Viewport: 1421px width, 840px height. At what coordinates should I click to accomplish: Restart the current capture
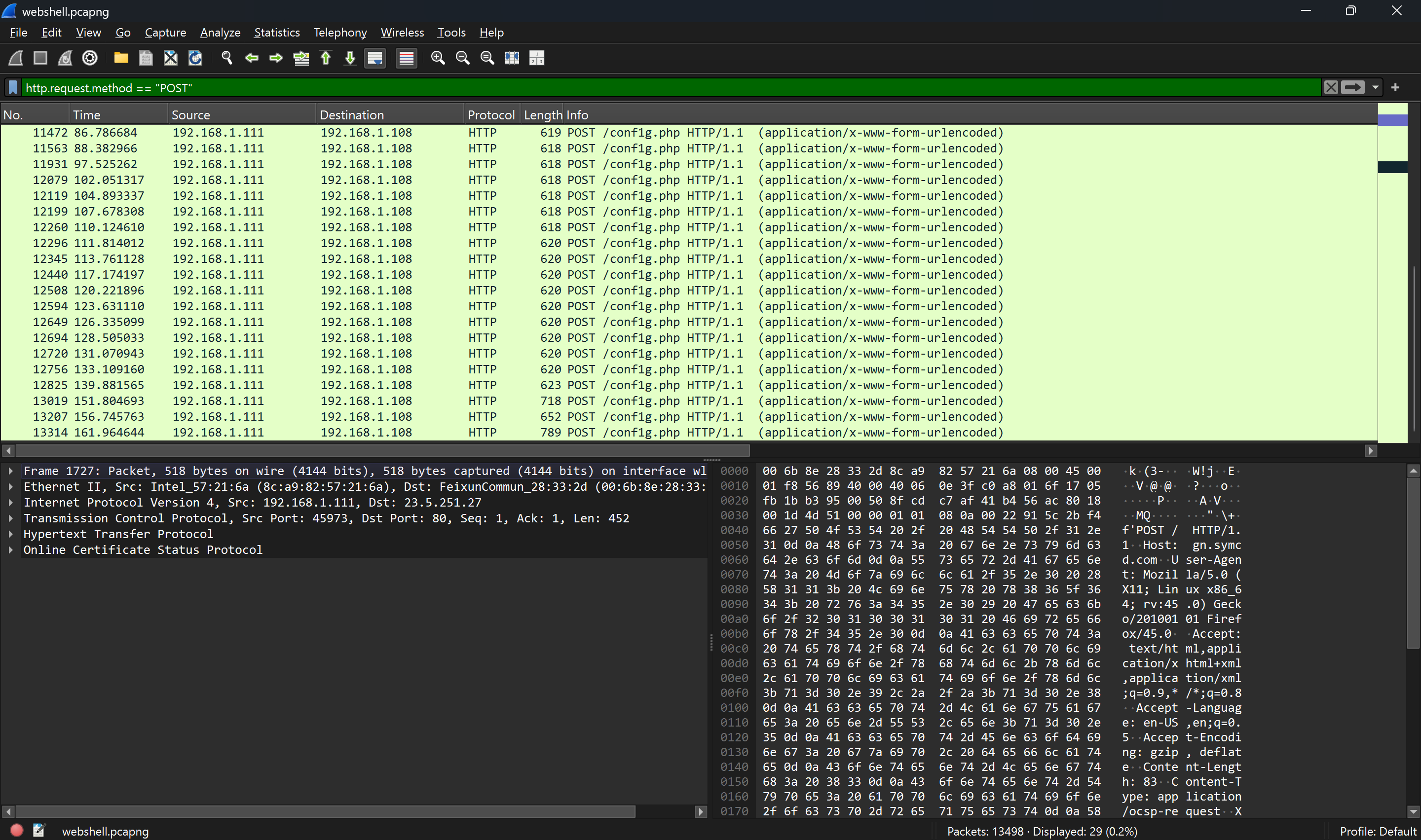point(65,58)
